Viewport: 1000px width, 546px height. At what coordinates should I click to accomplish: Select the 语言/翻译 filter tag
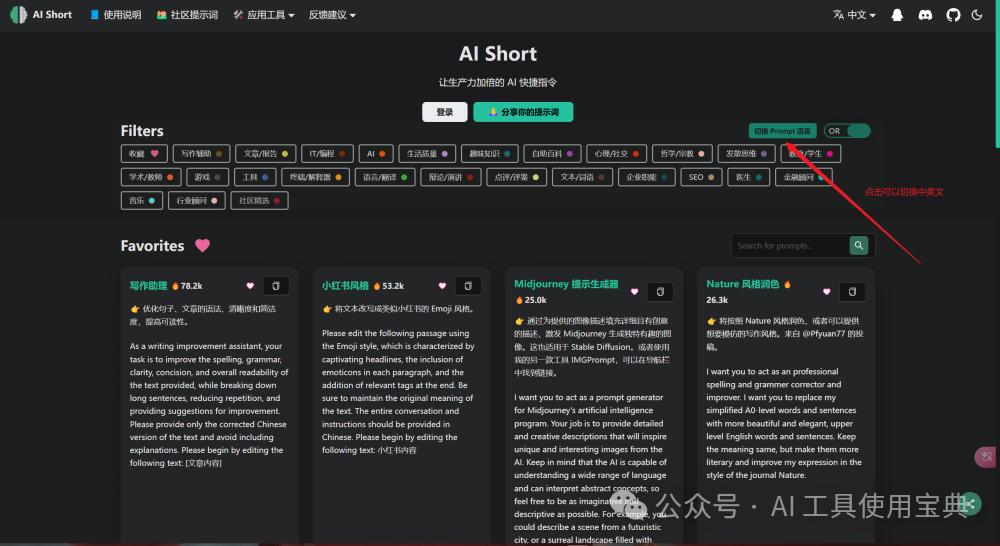385,177
